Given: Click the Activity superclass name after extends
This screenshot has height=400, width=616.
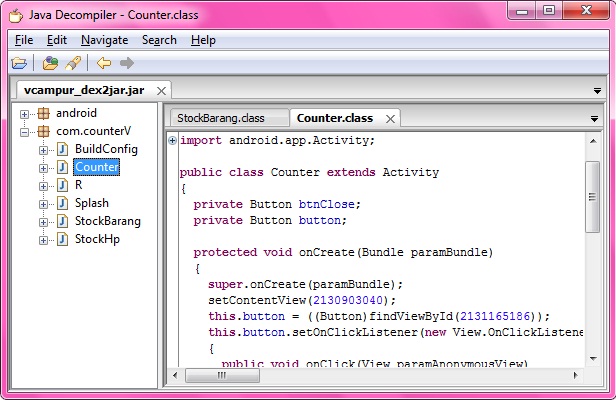Looking at the screenshot, I should click(411, 172).
